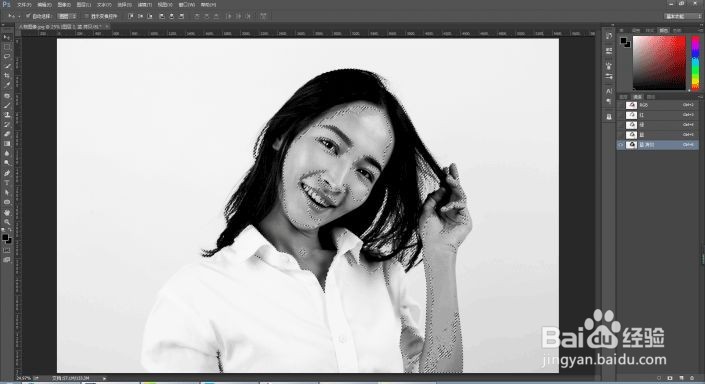Open the Brush presets panel icon in dock
Image resolution: width=705 pixels, height=384 pixels.
pyautogui.click(x=609, y=65)
